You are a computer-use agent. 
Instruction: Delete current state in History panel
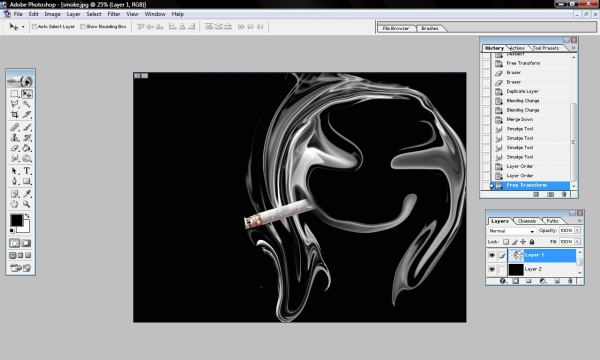point(564,194)
